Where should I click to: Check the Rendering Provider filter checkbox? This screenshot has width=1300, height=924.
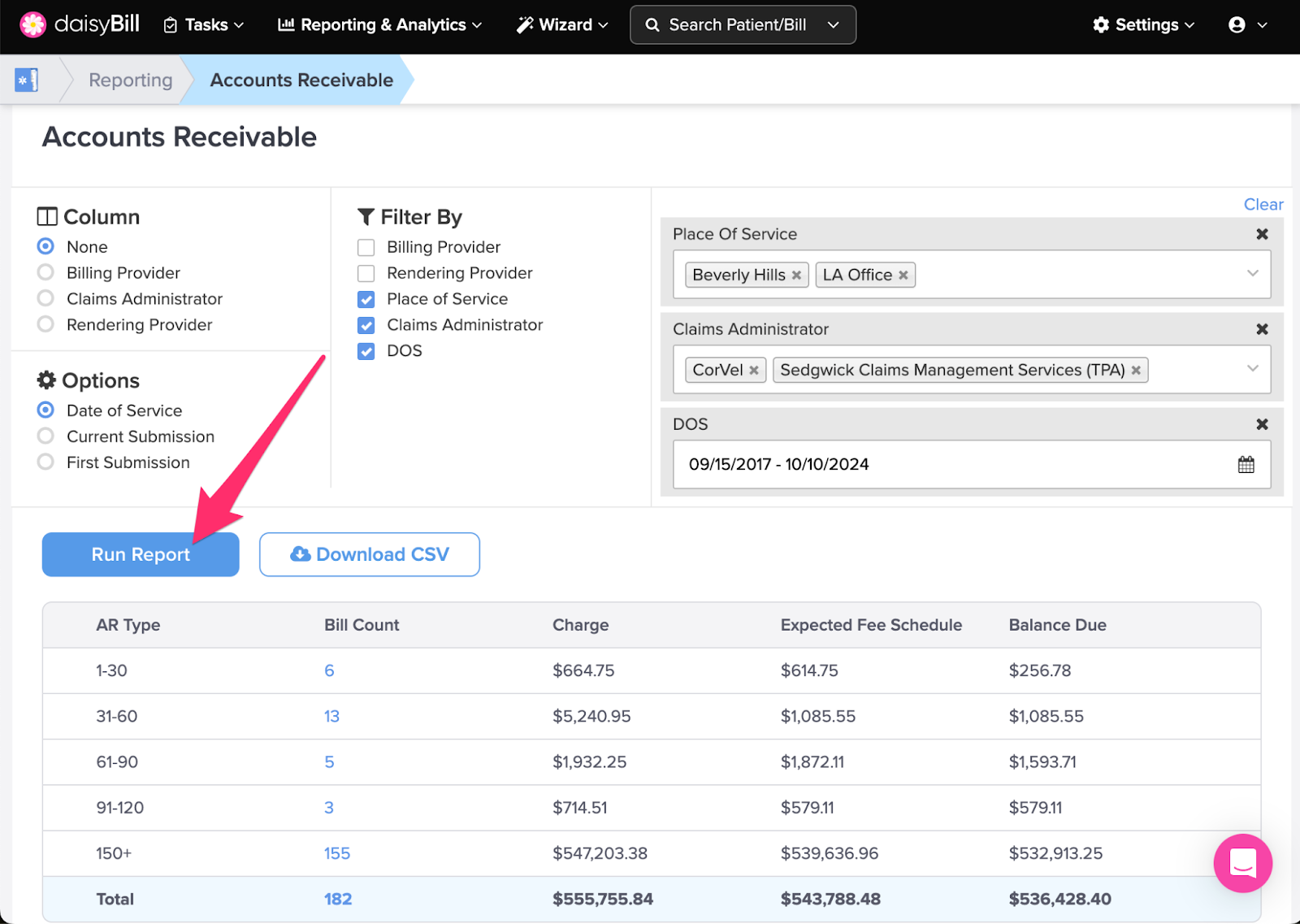(366, 273)
